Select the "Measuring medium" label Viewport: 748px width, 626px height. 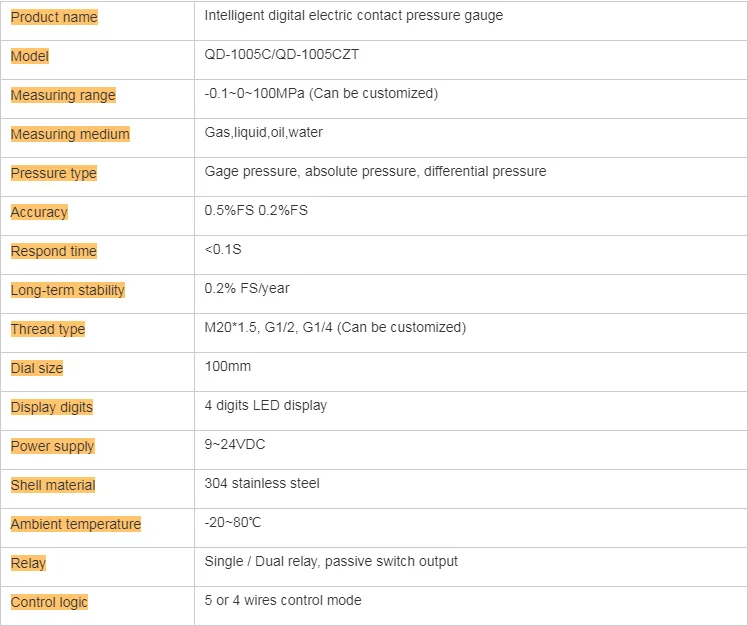pos(70,134)
